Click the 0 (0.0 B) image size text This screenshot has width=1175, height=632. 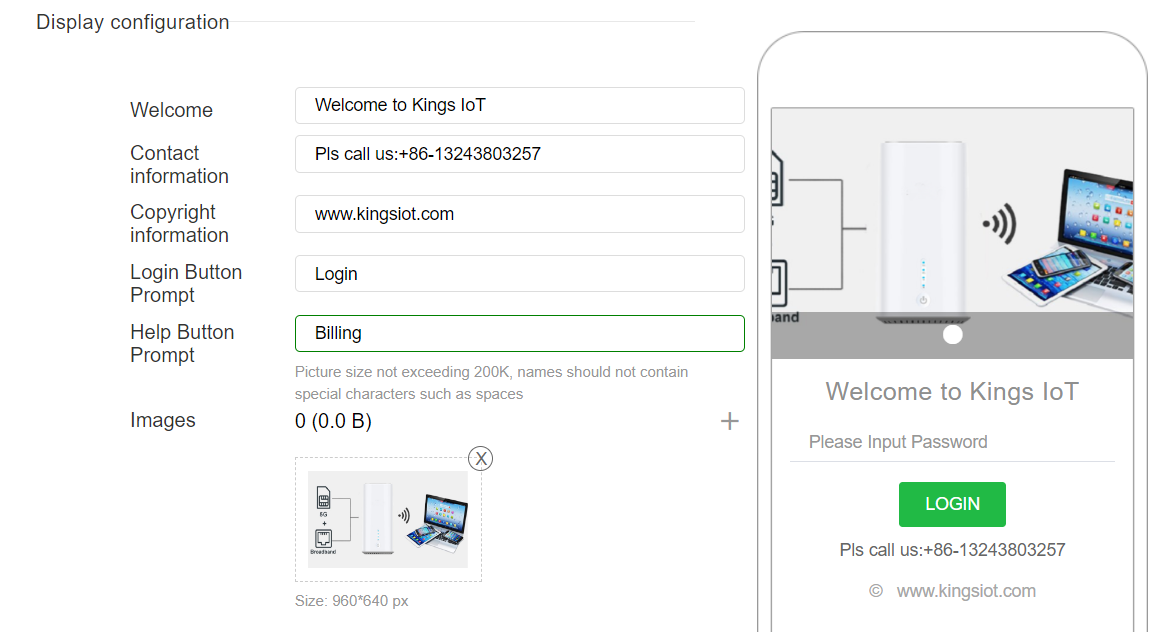(x=333, y=421)
